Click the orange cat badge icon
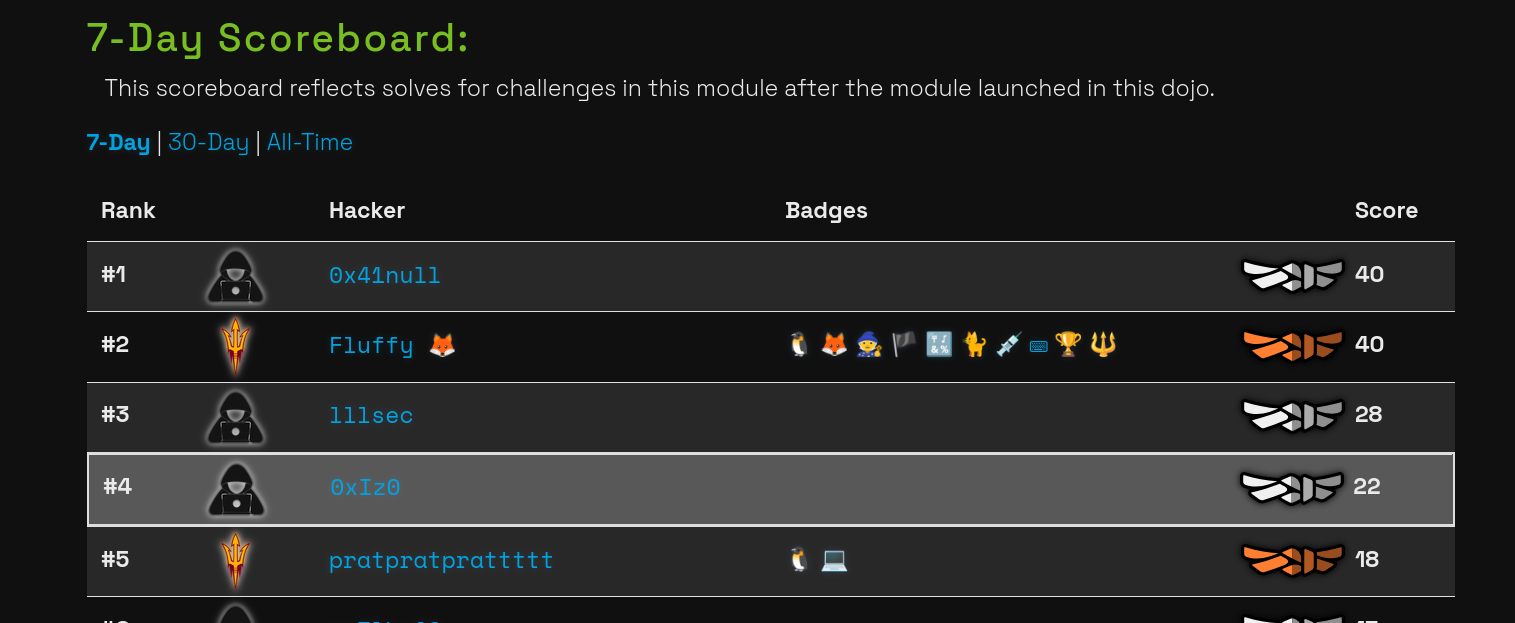This screenshot has width=1515, height=623. (x=974, y=345)
